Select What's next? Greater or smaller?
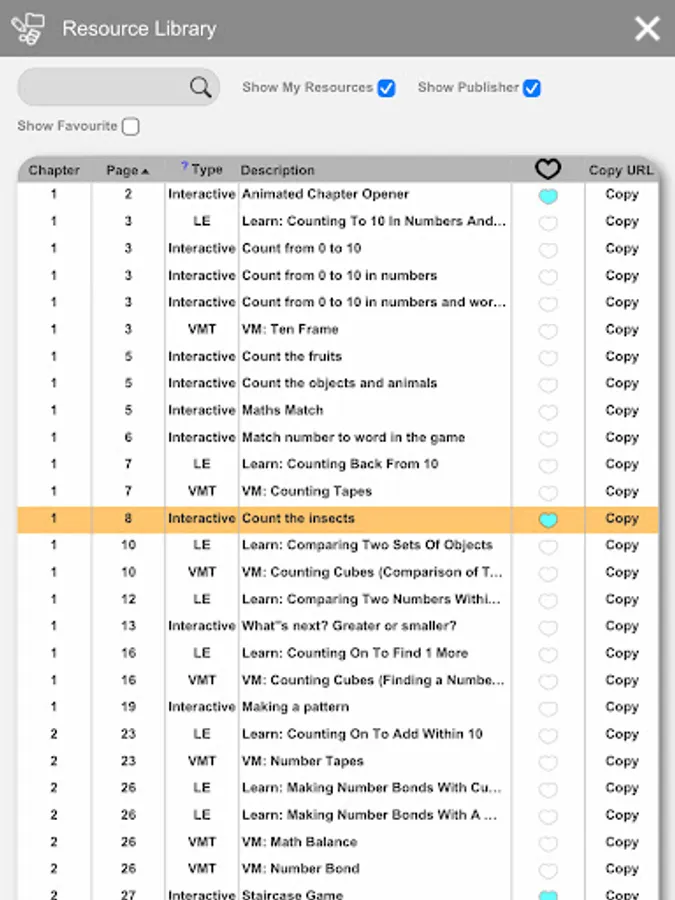Screen dimensions: 675x900 [x=349, y=626]
